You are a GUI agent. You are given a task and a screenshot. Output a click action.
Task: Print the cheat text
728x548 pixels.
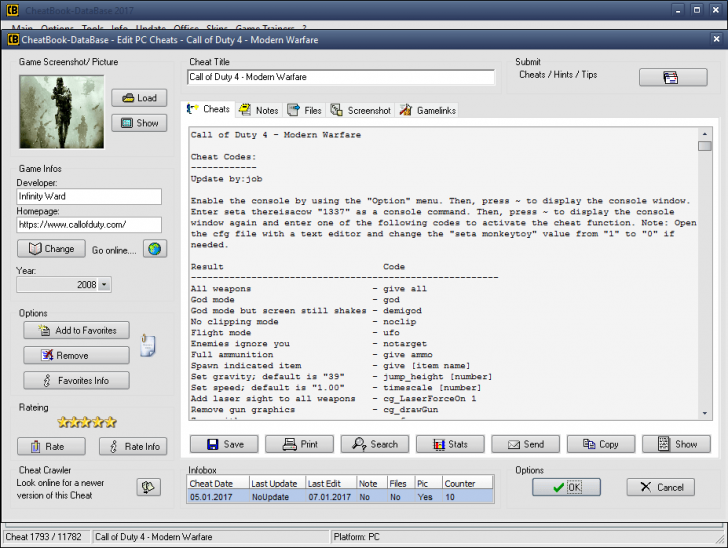[299, 444]
